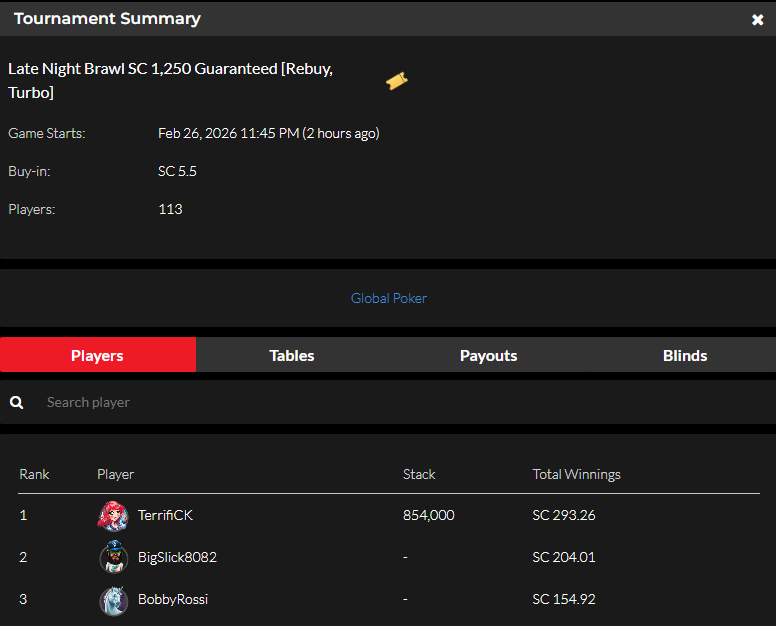776x626 pixels.
Task: Click the Players count 113
Action: pos(170,209)
